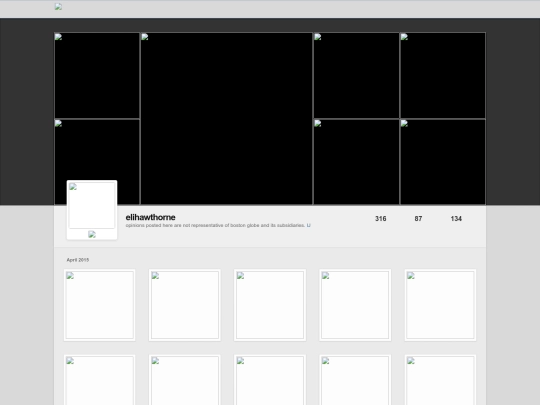Open the second photo in the April 2015 row
Viewport: 540px width, 405px height.
click(185, 305)
